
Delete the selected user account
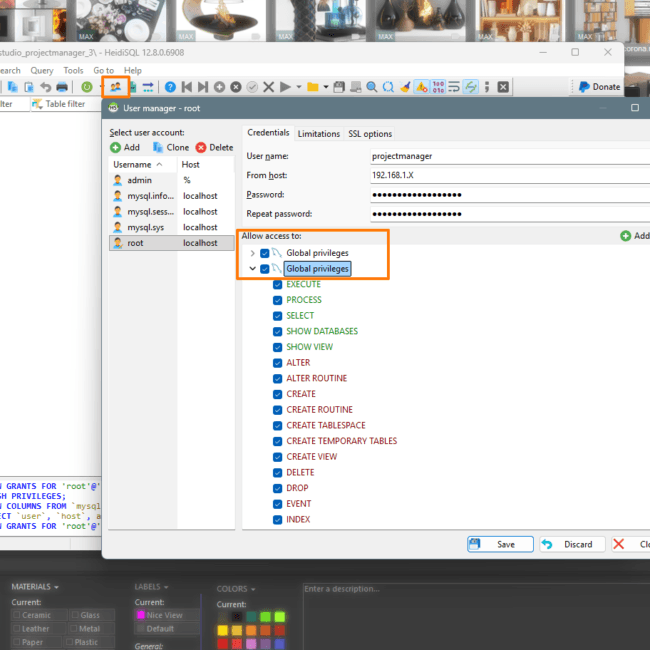click(215, 148)
